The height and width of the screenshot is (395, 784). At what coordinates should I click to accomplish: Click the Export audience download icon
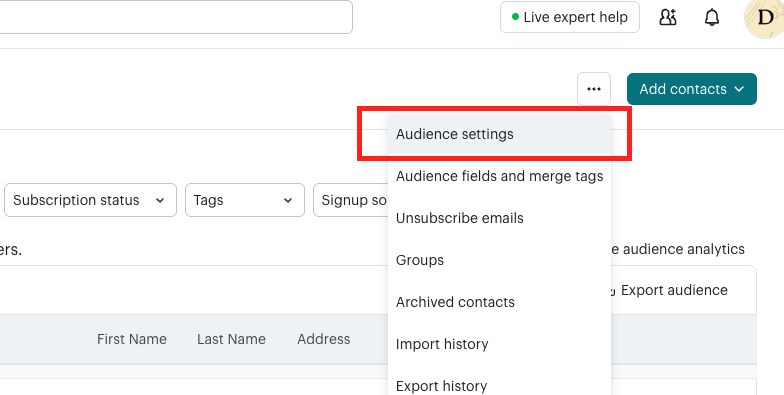coord(612,291)
